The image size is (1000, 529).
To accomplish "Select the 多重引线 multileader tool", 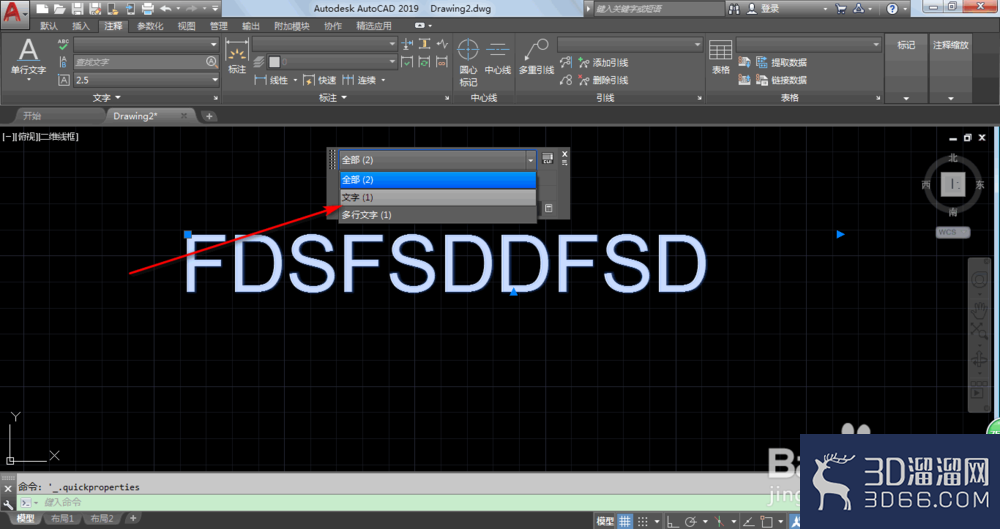I will tap(536, 57).
